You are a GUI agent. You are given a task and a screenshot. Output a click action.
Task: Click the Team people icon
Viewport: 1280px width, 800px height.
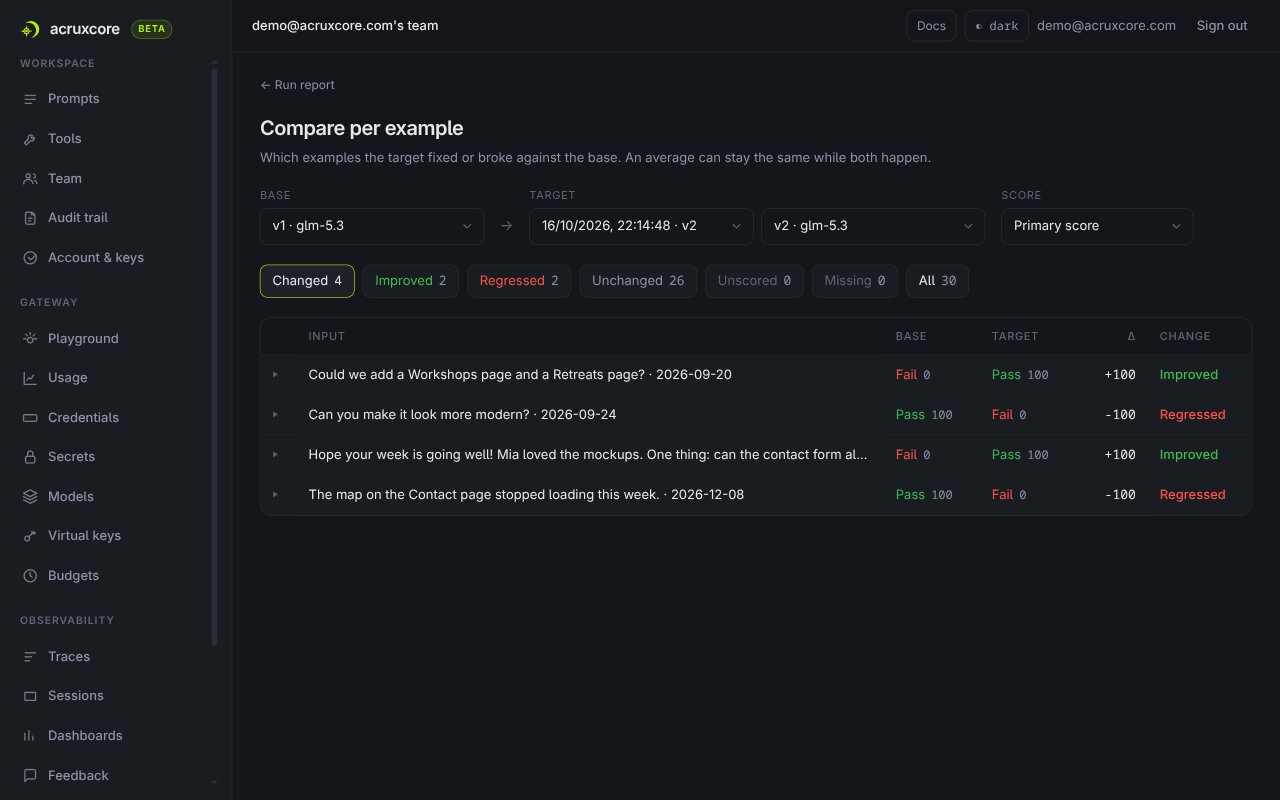30,179
